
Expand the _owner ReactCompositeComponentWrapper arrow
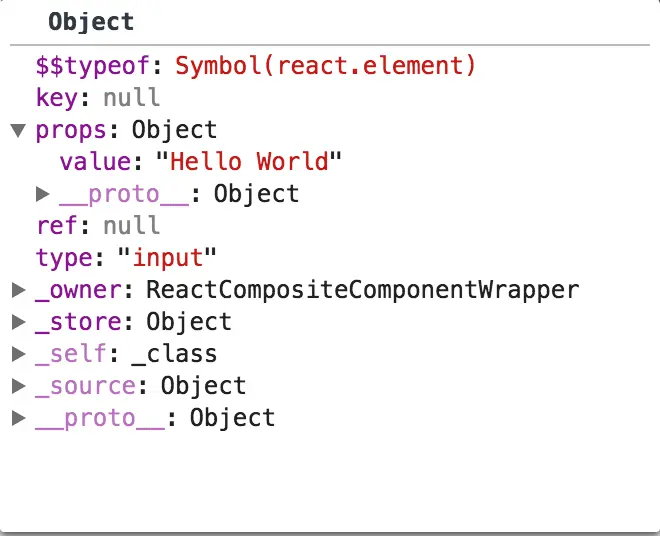point(19,290)
